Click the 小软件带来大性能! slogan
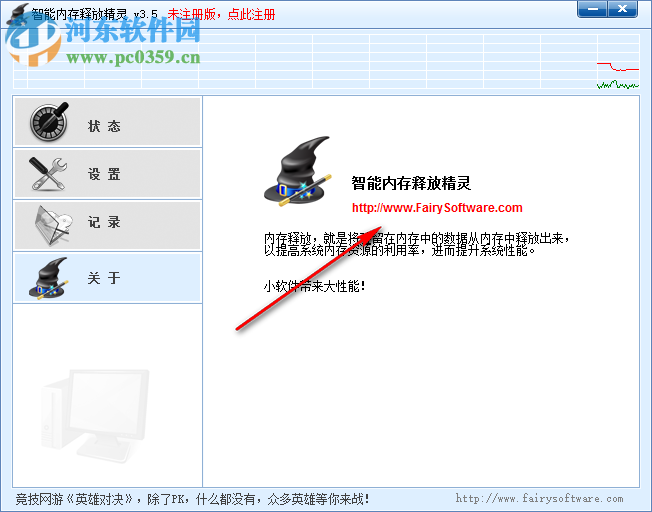Screen dimensions: 652x512 [x=314, y=286]
